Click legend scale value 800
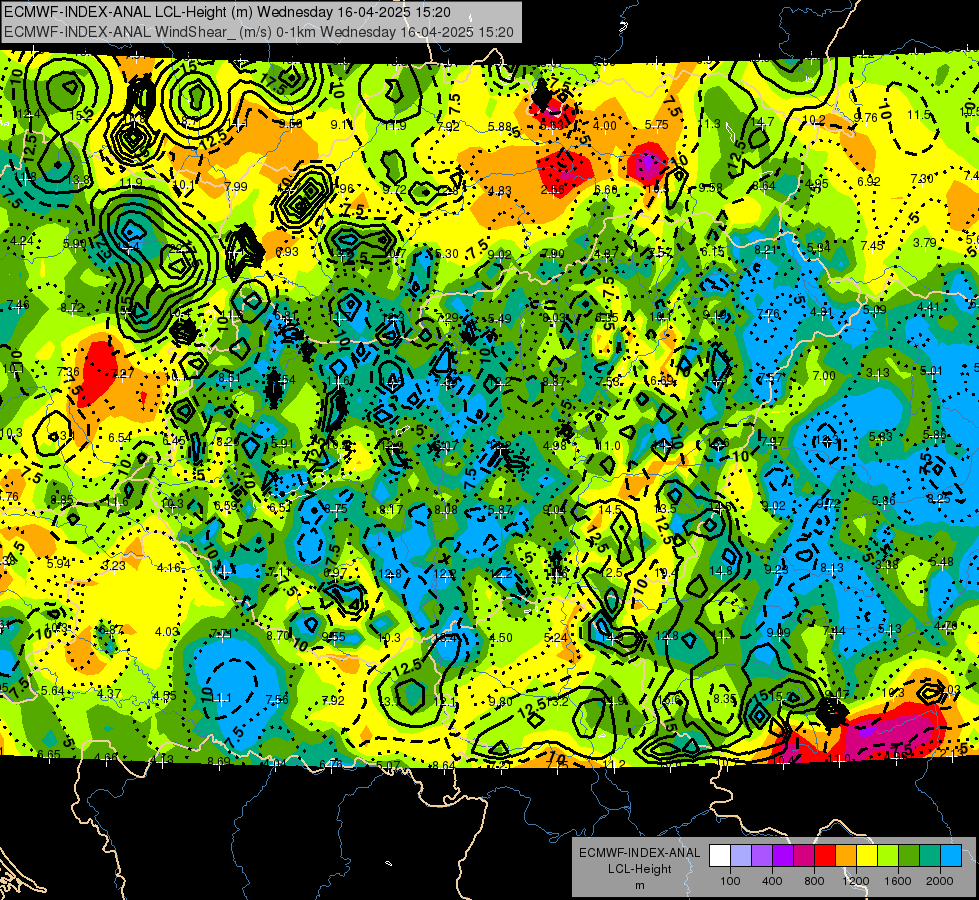 click(814, 881)
